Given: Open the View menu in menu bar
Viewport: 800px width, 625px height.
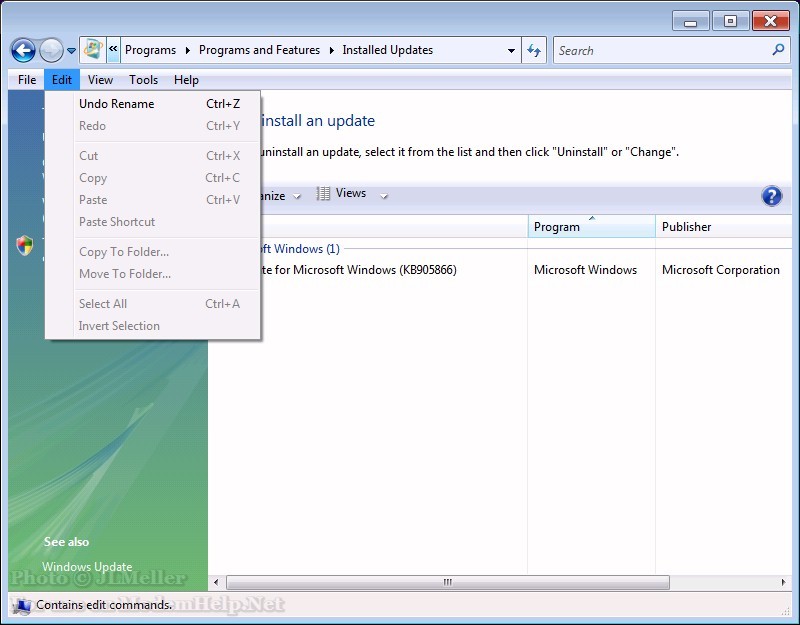Looking at the screenshot, I should [100, 80].
